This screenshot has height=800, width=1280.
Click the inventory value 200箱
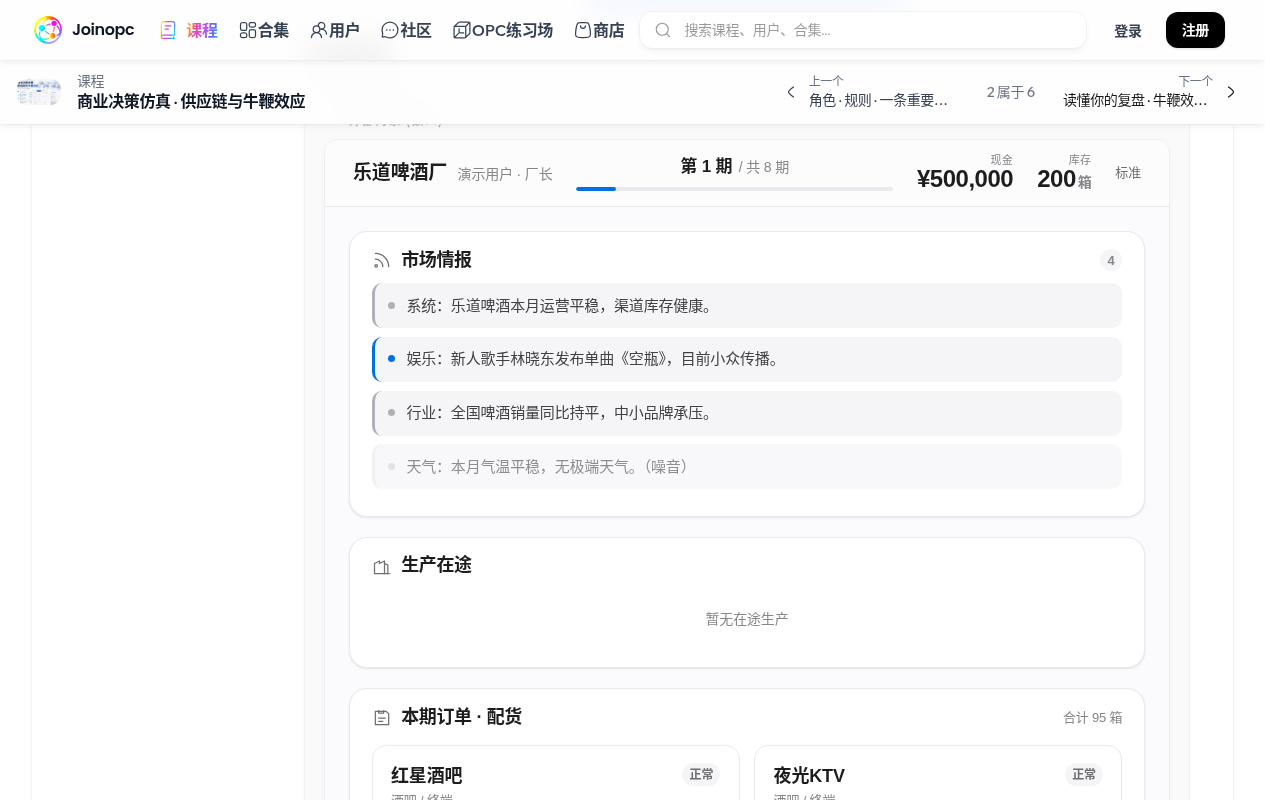click(x=1064, y=179)
